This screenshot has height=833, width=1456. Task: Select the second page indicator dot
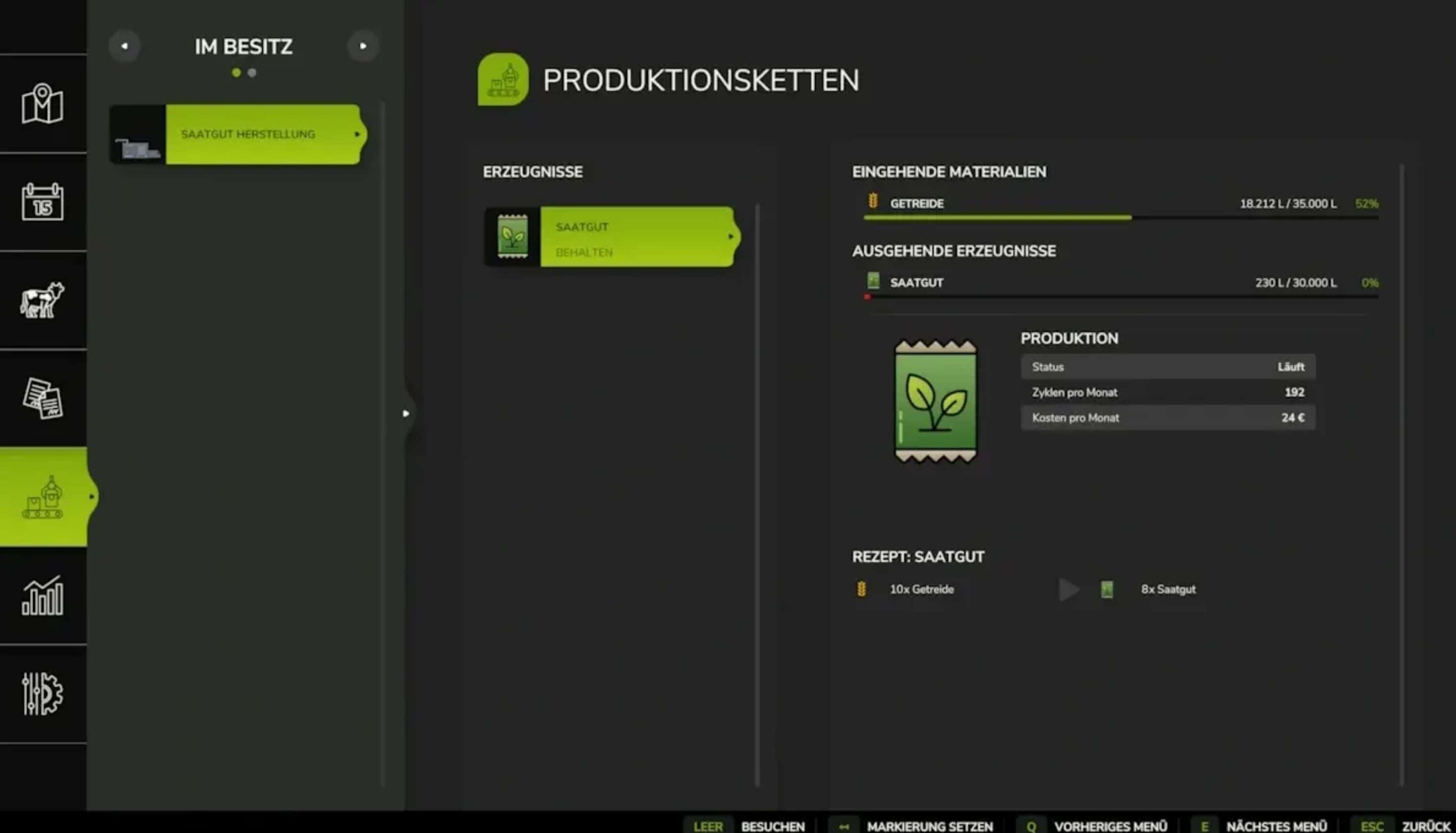(252, 73)
